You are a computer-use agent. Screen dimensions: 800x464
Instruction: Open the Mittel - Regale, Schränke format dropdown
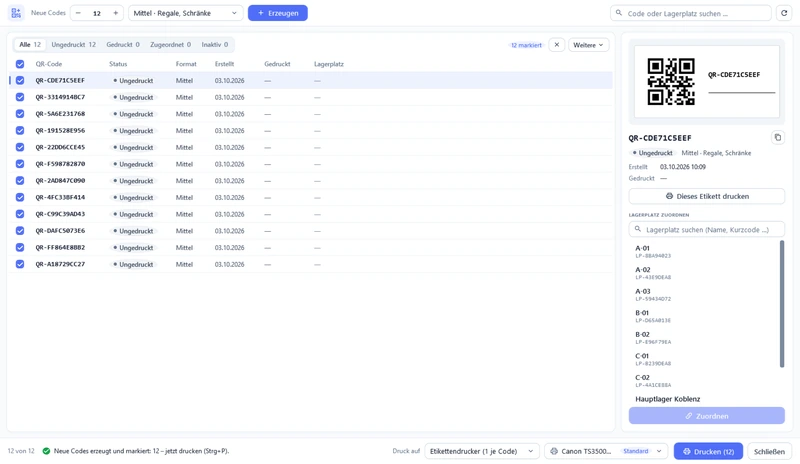pyautogui.click(x=186, y=13)
